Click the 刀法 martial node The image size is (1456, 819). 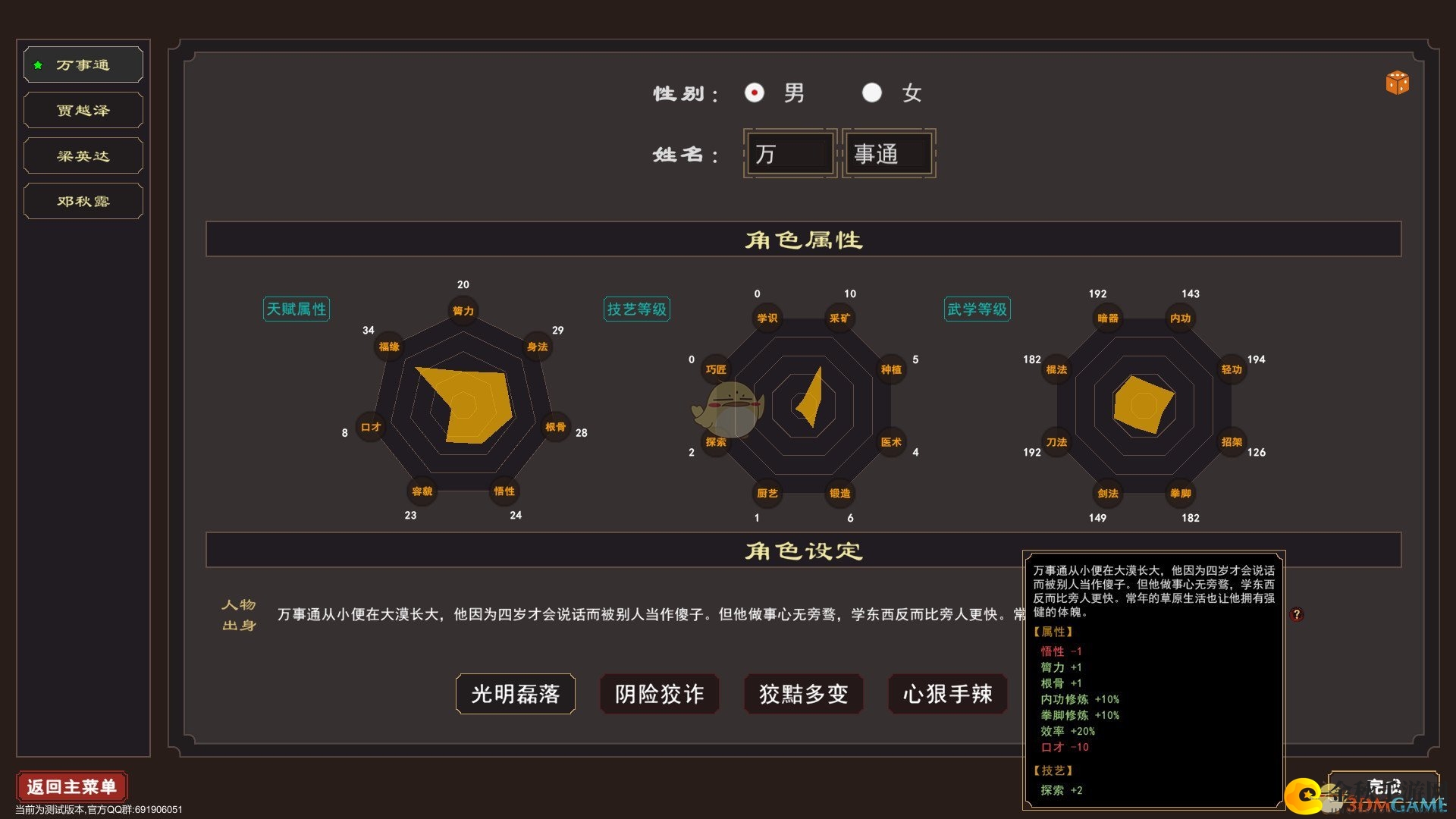(1056, 442)
